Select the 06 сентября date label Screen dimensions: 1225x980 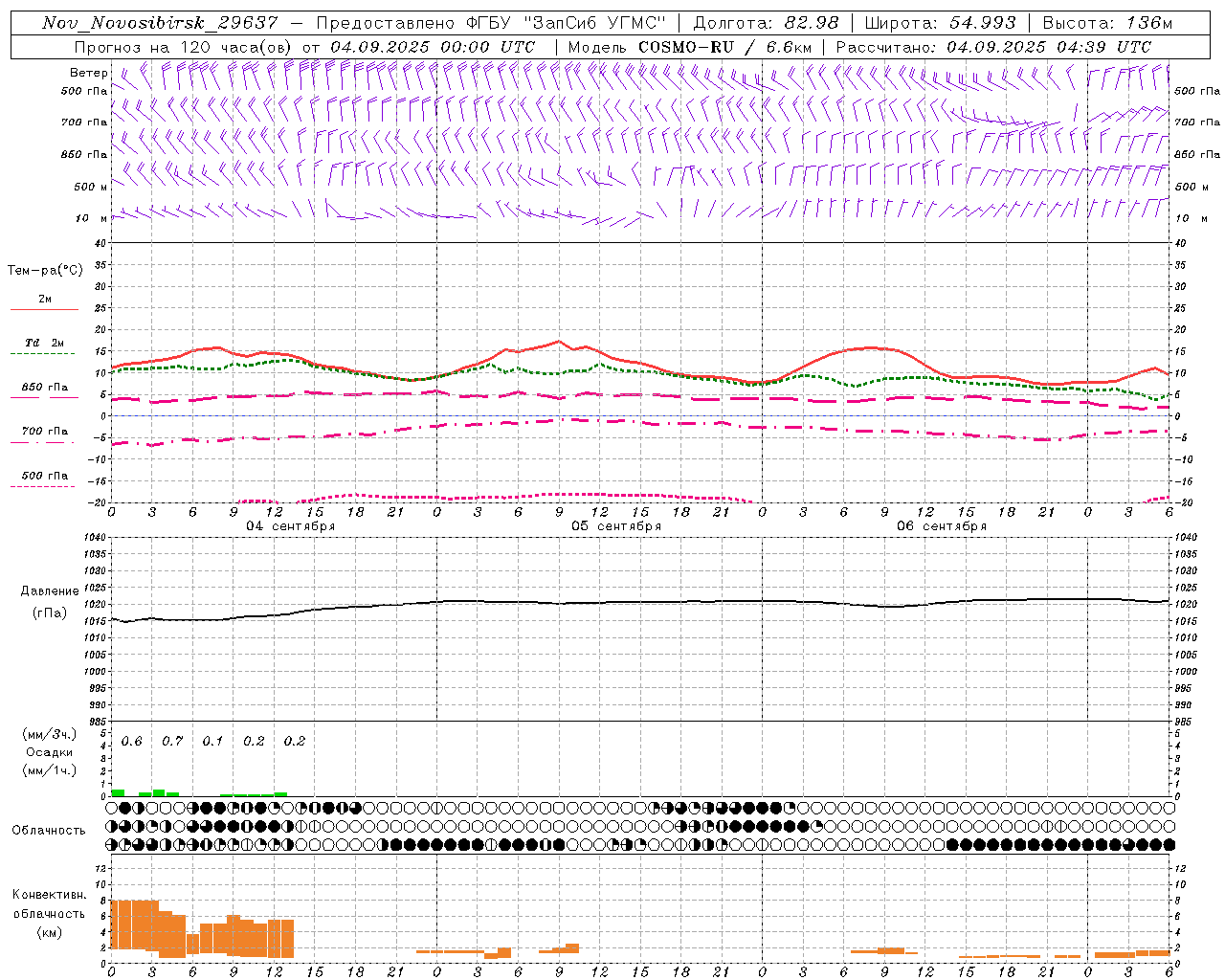(x=941, y=526)
